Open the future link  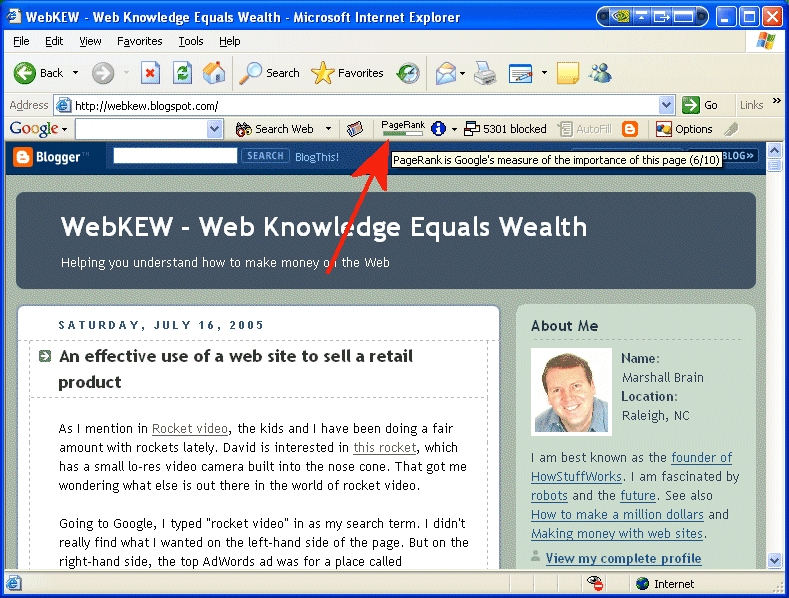pos(638,496)
